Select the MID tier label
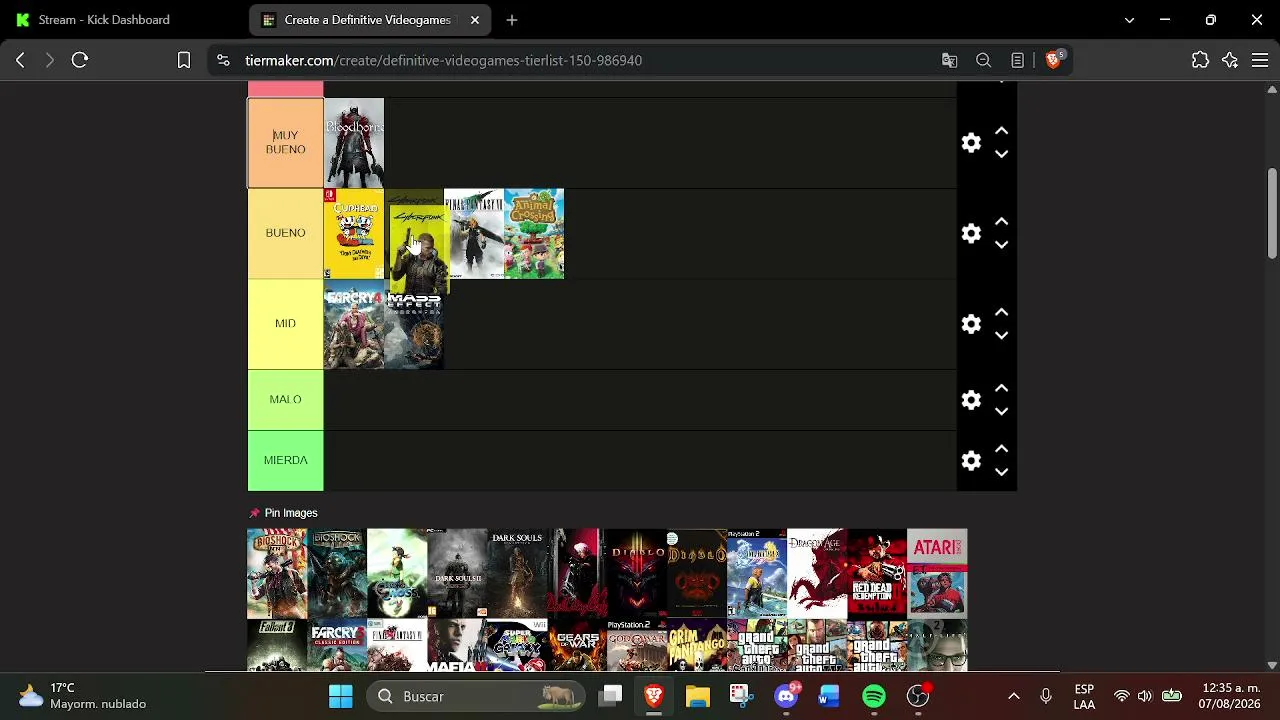This screenshot has width=1280, height=720. 285,324
